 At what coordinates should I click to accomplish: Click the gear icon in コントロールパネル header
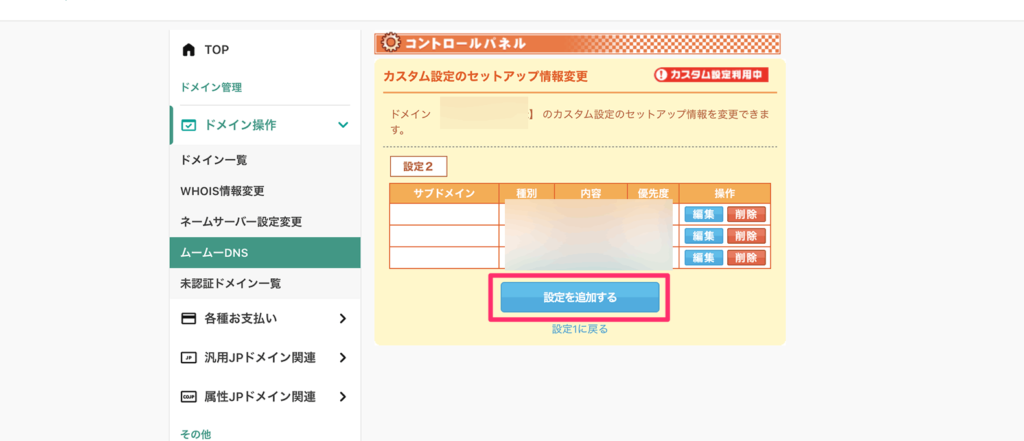(390, 44)
